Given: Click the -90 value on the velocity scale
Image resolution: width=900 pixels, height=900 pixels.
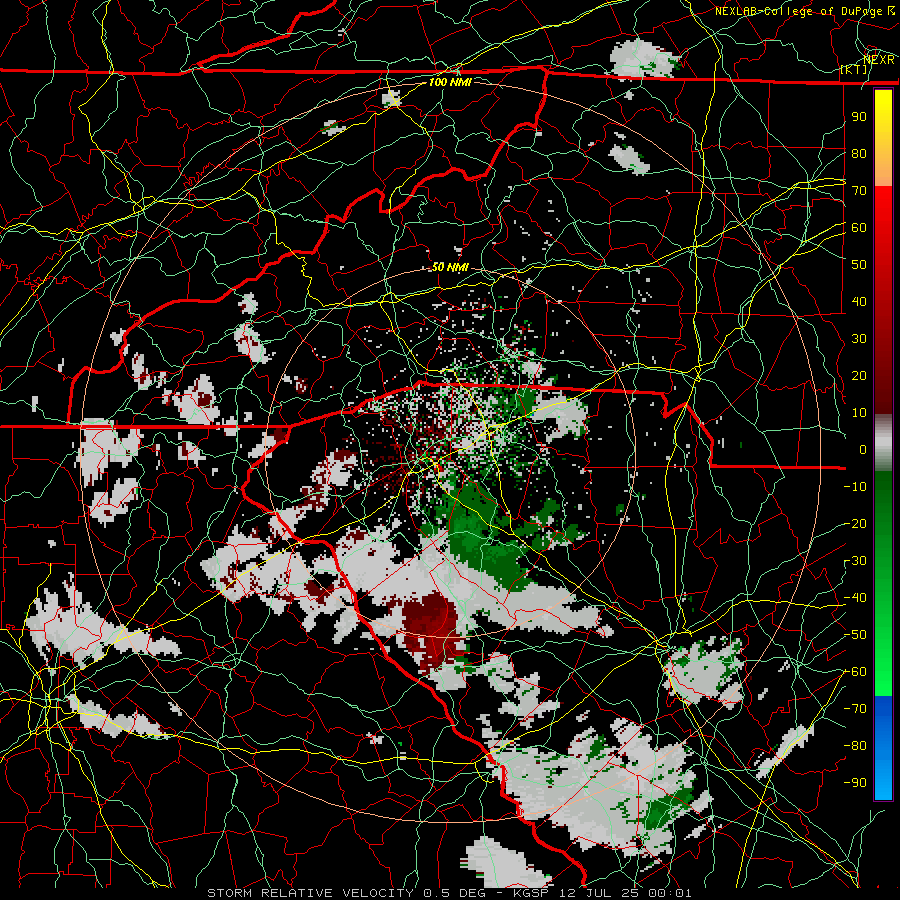Looking at the screenshot, I should pyautogui.click(x=855, y=783).
